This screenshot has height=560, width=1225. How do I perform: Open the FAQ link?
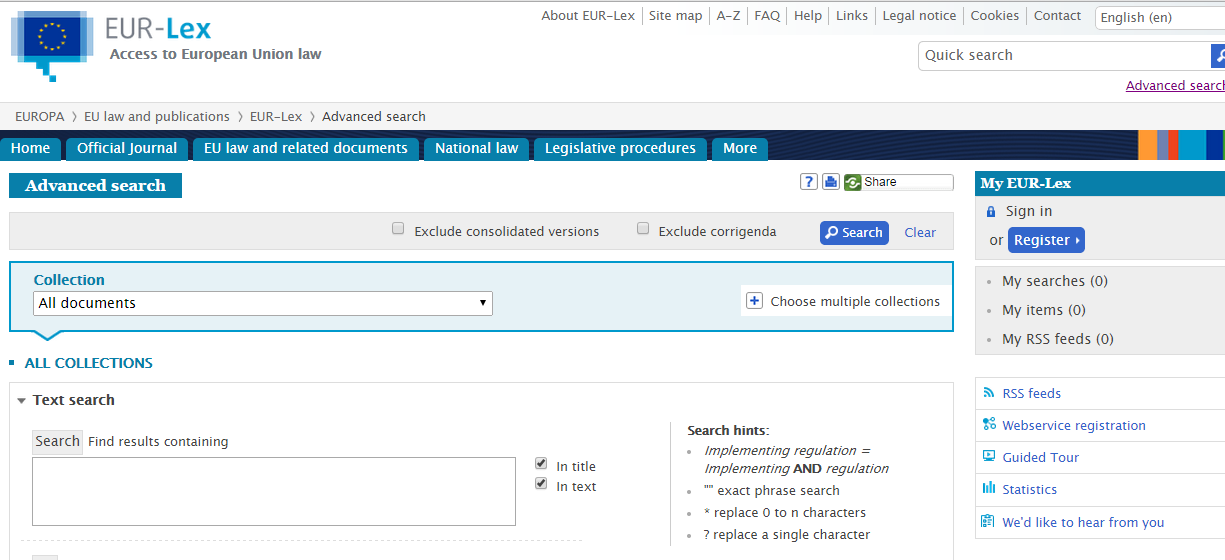click(767, 16)
